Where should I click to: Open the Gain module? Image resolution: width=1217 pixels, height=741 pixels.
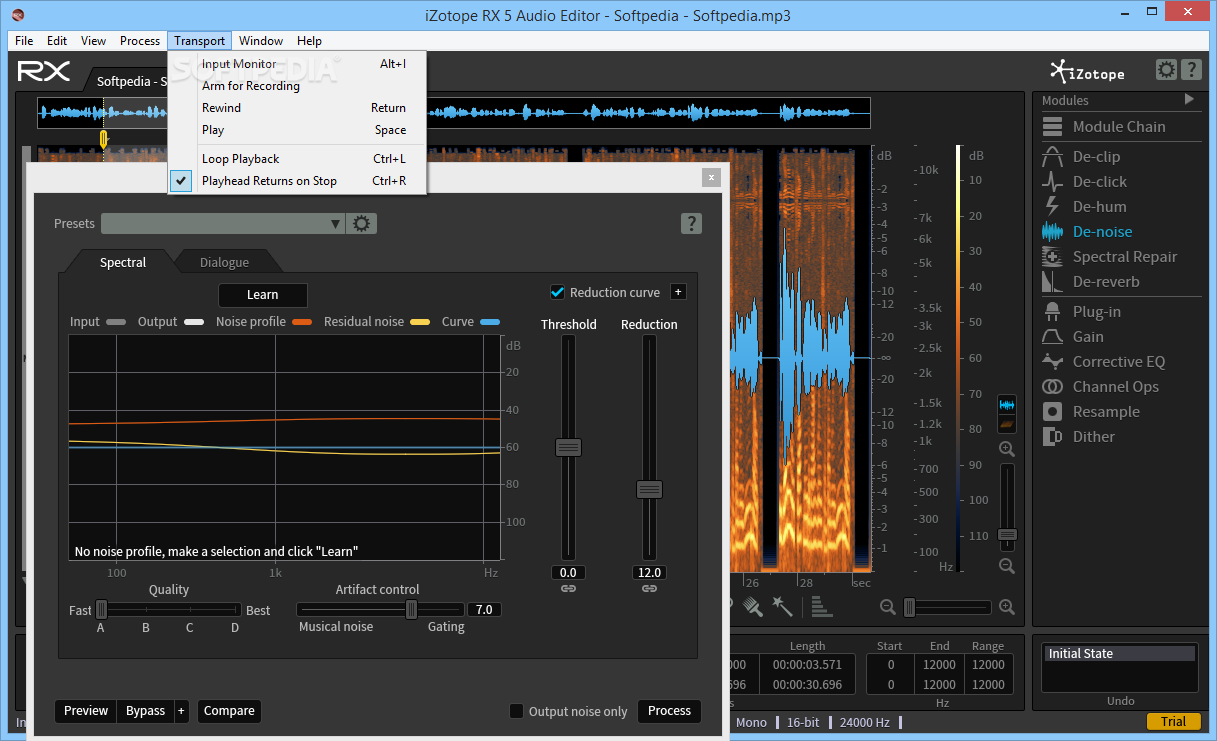(1072, 337)
